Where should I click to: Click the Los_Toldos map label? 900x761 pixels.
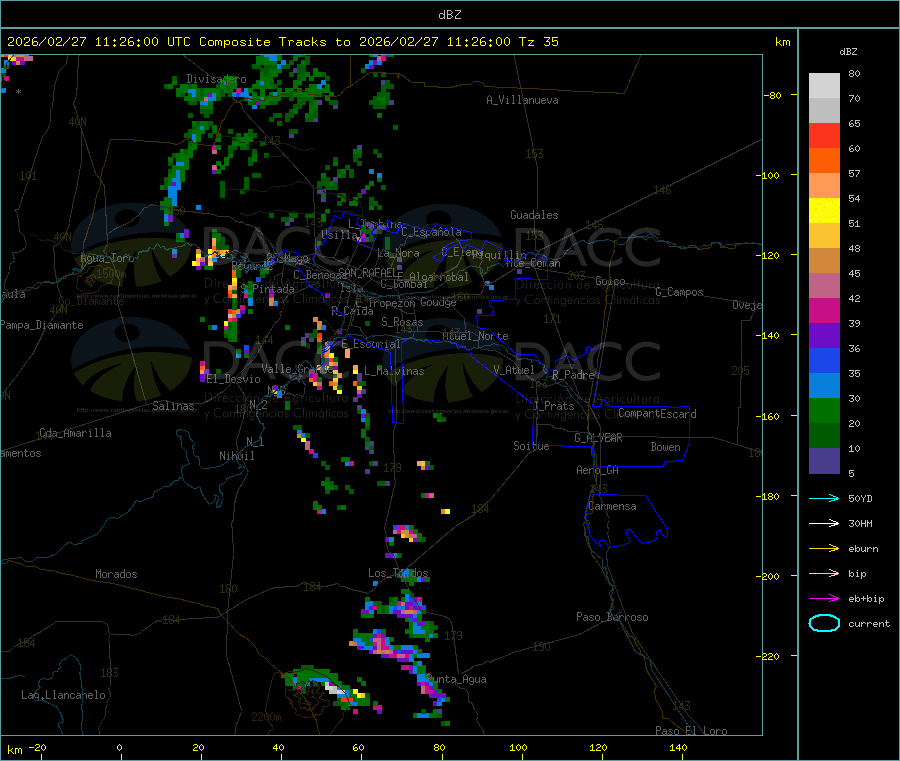pyautogui.click(x=398, y=573)
